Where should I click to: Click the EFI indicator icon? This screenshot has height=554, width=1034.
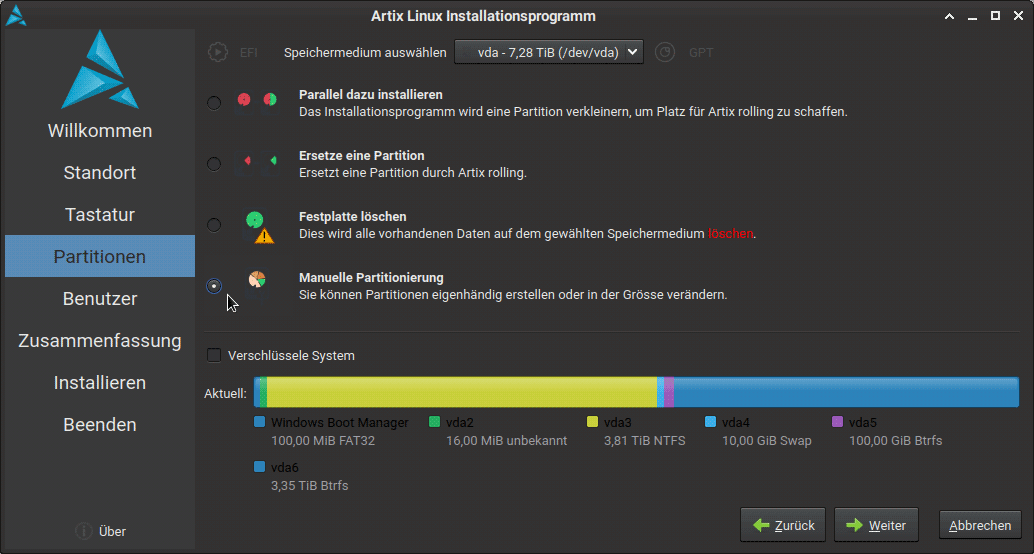click(217, 52)
